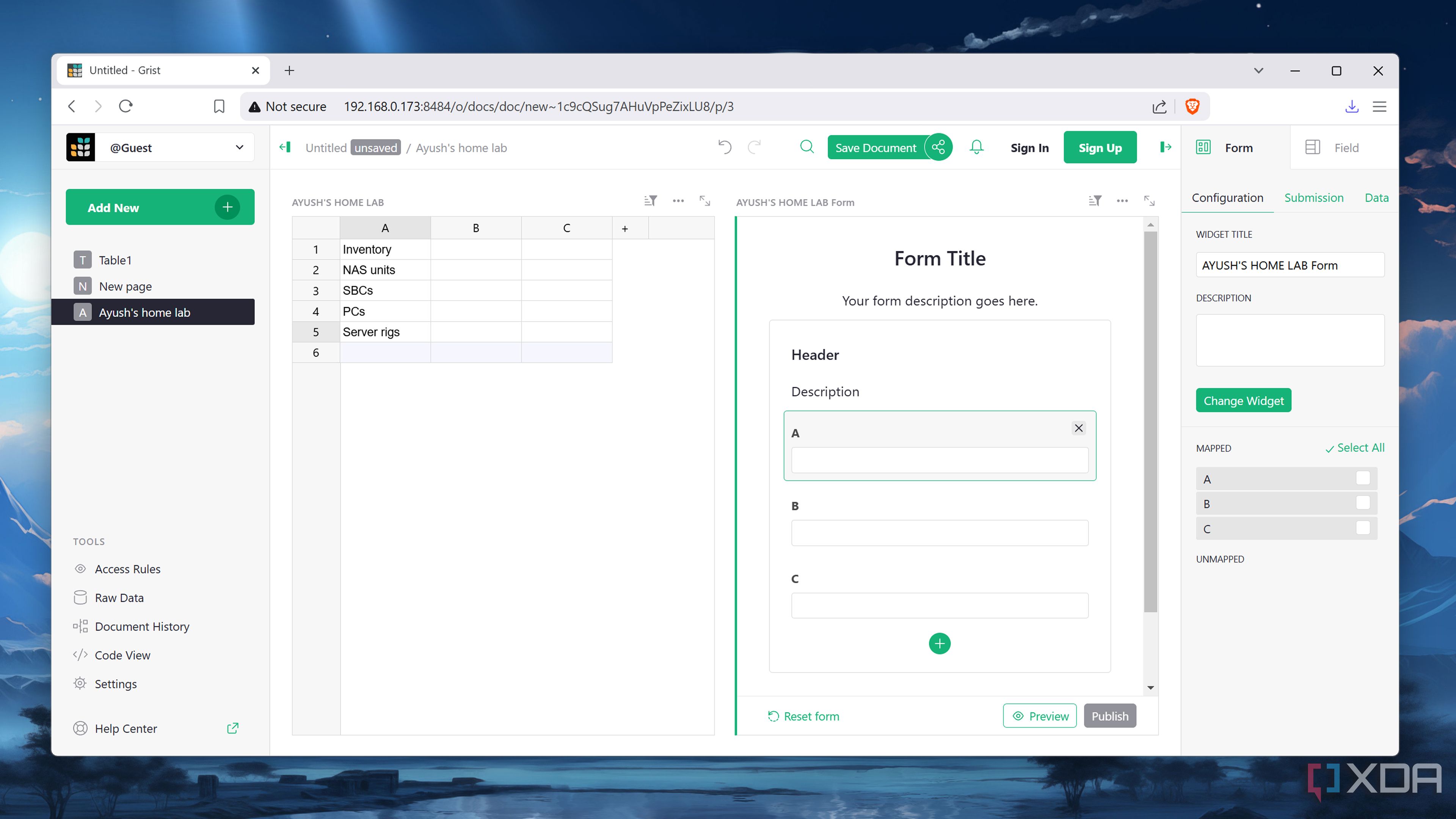Click Brave shield icon in address bar
Screen dimensions: 1456x819
point(1192,106)
